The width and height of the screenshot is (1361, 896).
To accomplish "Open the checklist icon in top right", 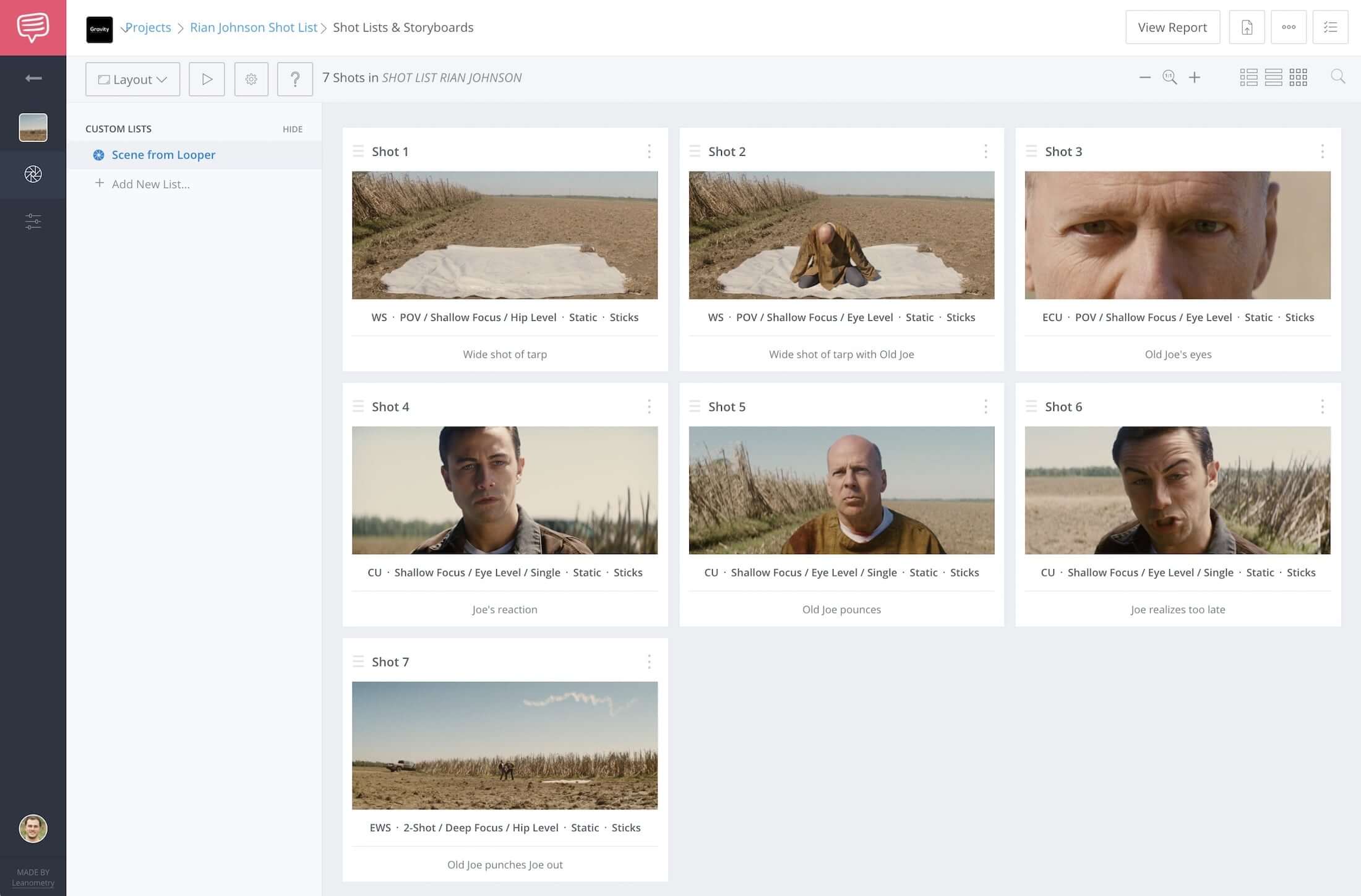I will 1330,27.
